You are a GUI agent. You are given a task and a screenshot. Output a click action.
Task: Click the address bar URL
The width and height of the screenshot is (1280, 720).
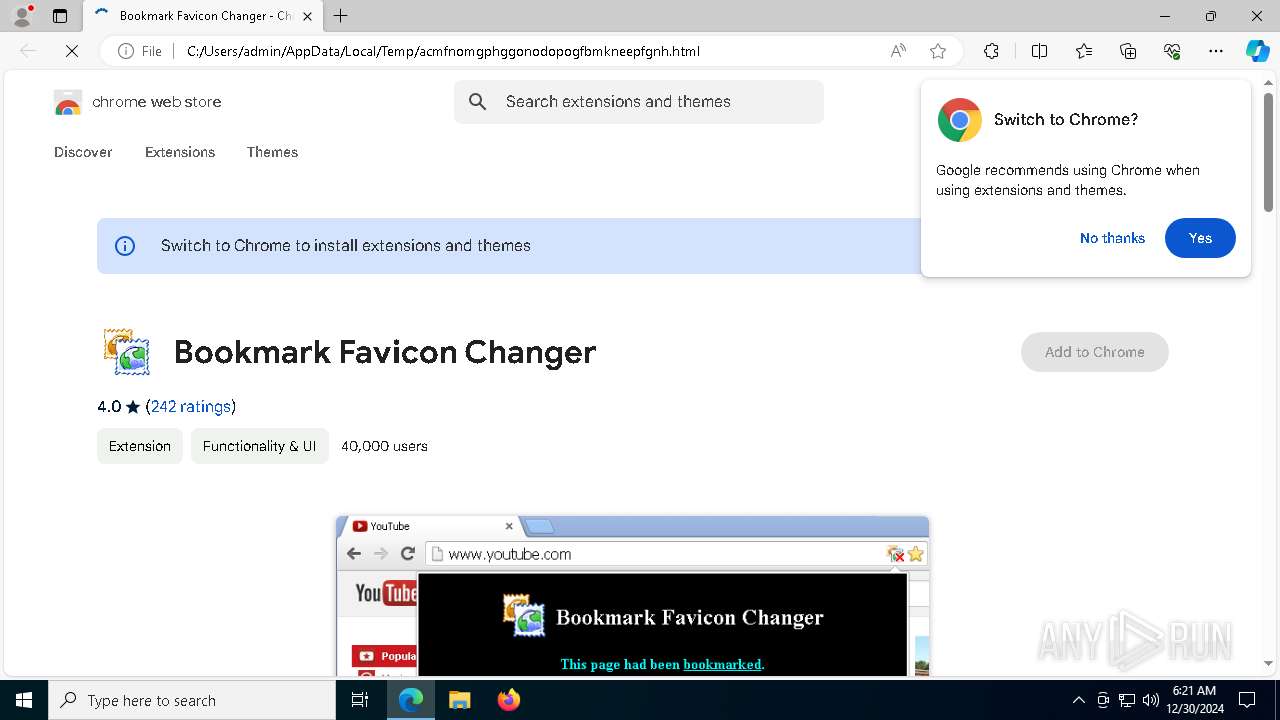(x=443, y=51)
